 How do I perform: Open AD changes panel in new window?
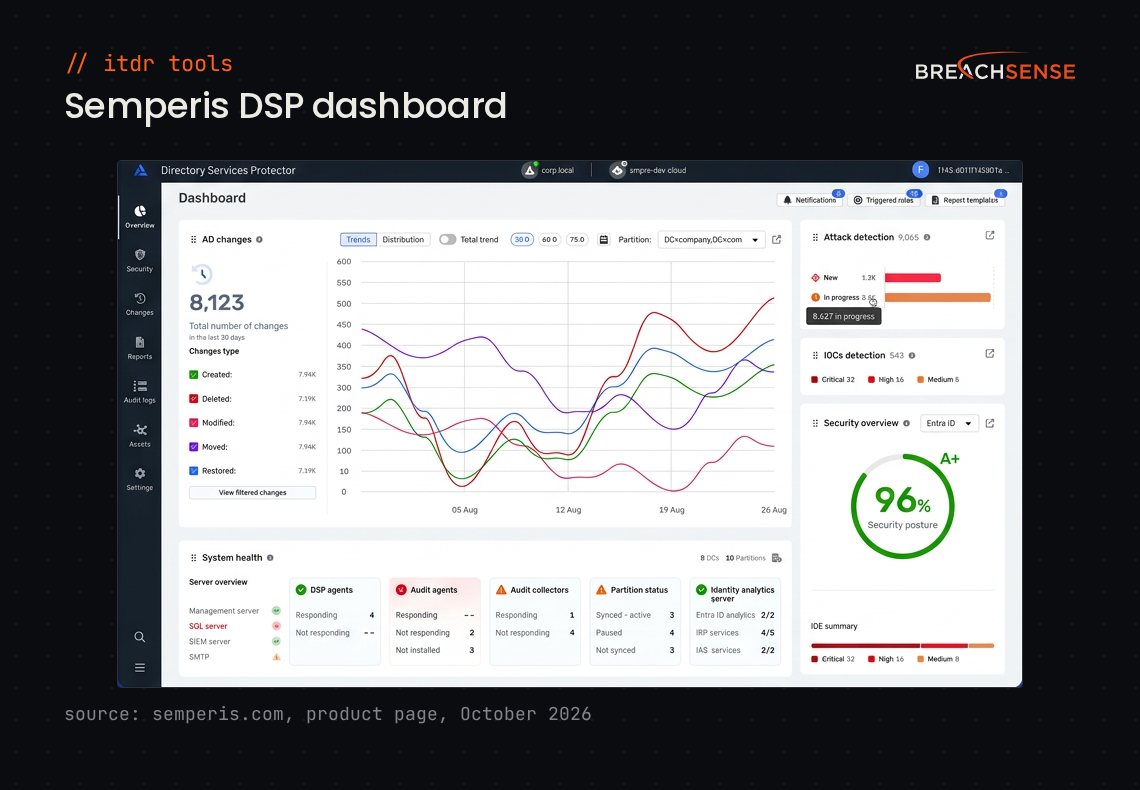pyautogui.click(x=776, y=240)
